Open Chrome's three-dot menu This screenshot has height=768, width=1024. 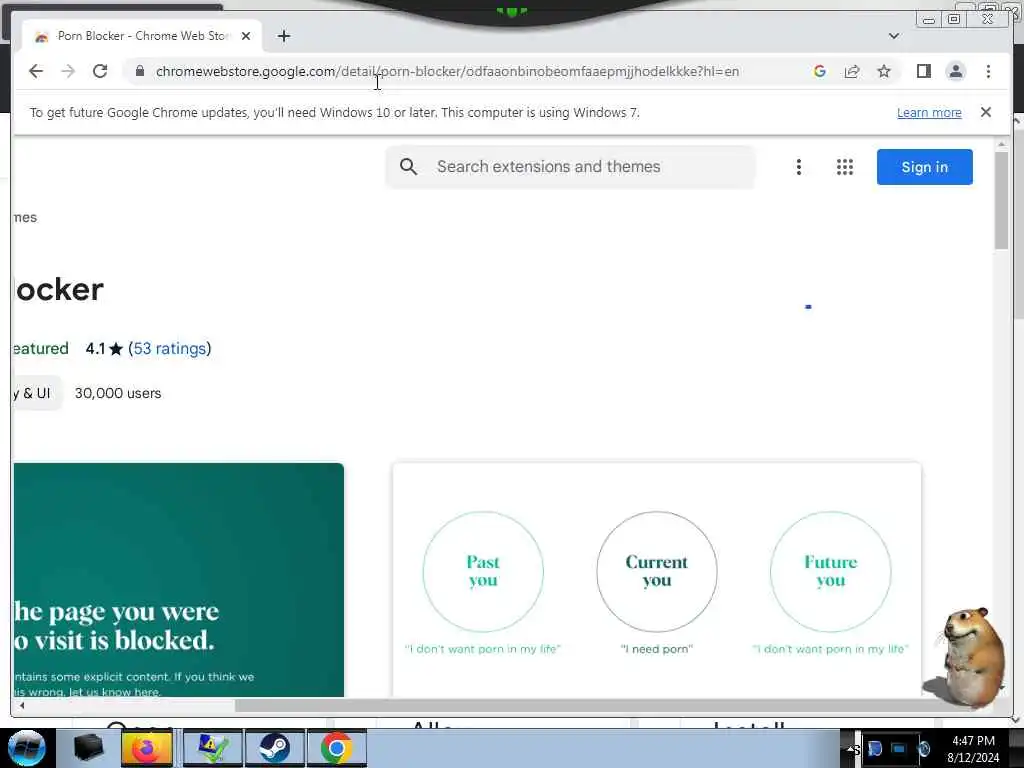988,71
